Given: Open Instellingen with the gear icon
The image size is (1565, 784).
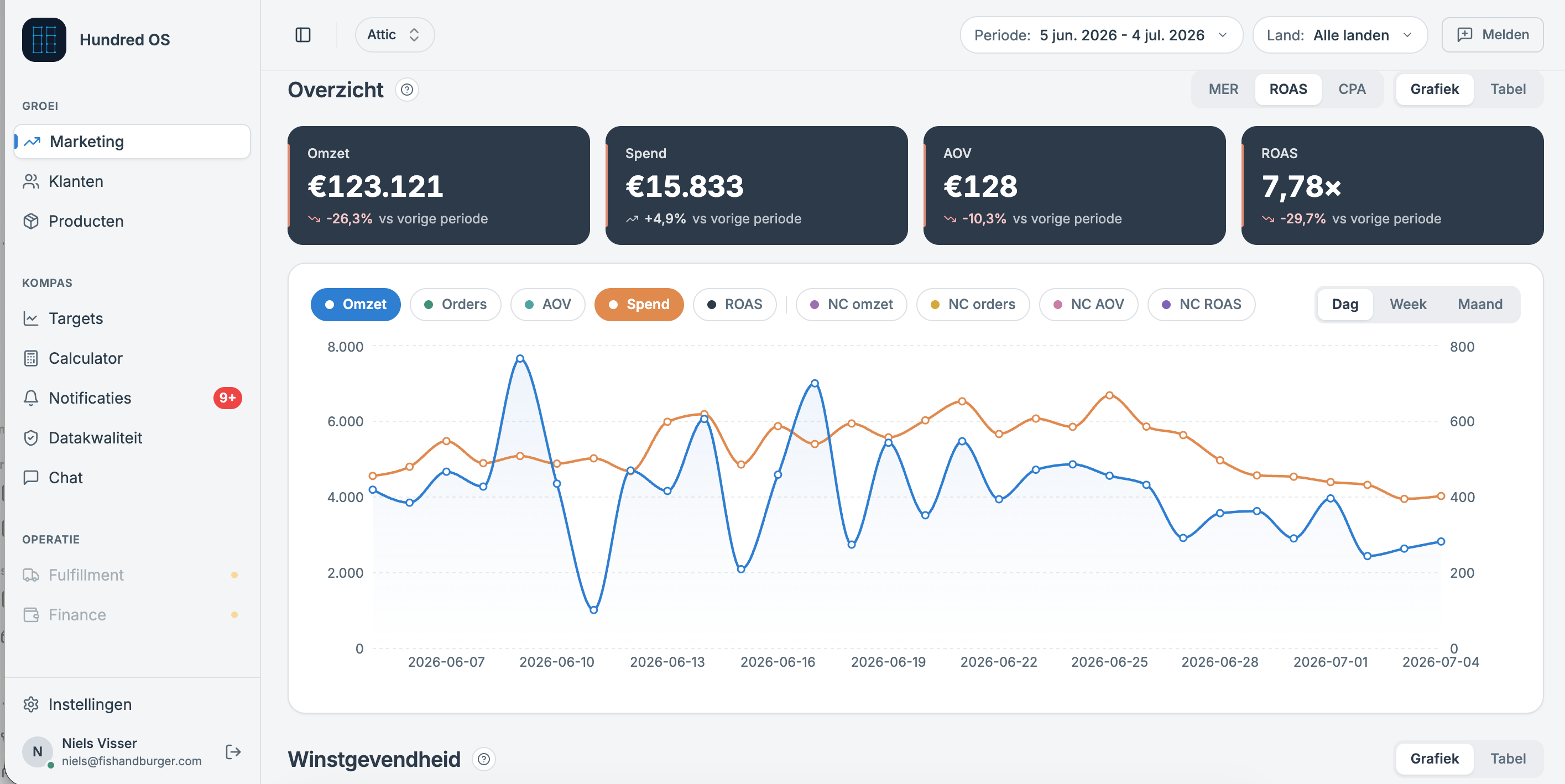Looking at the screenshot, I should [x=31, y=704].
